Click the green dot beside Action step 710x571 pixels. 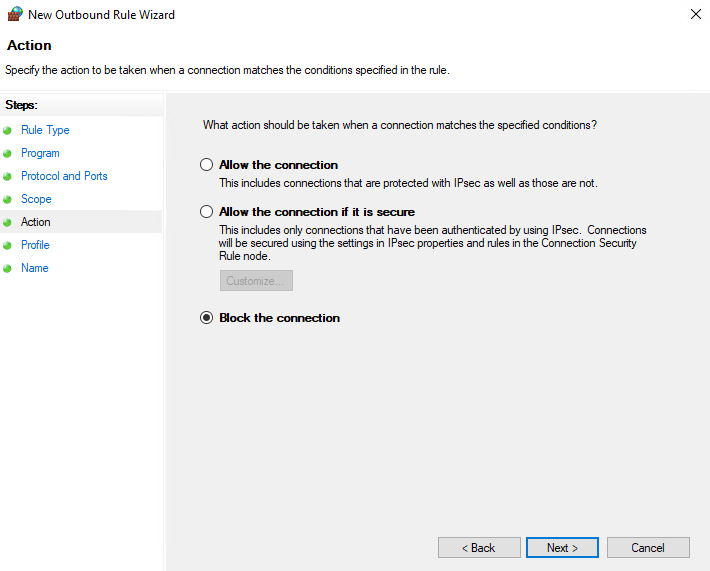click(8, 223)
